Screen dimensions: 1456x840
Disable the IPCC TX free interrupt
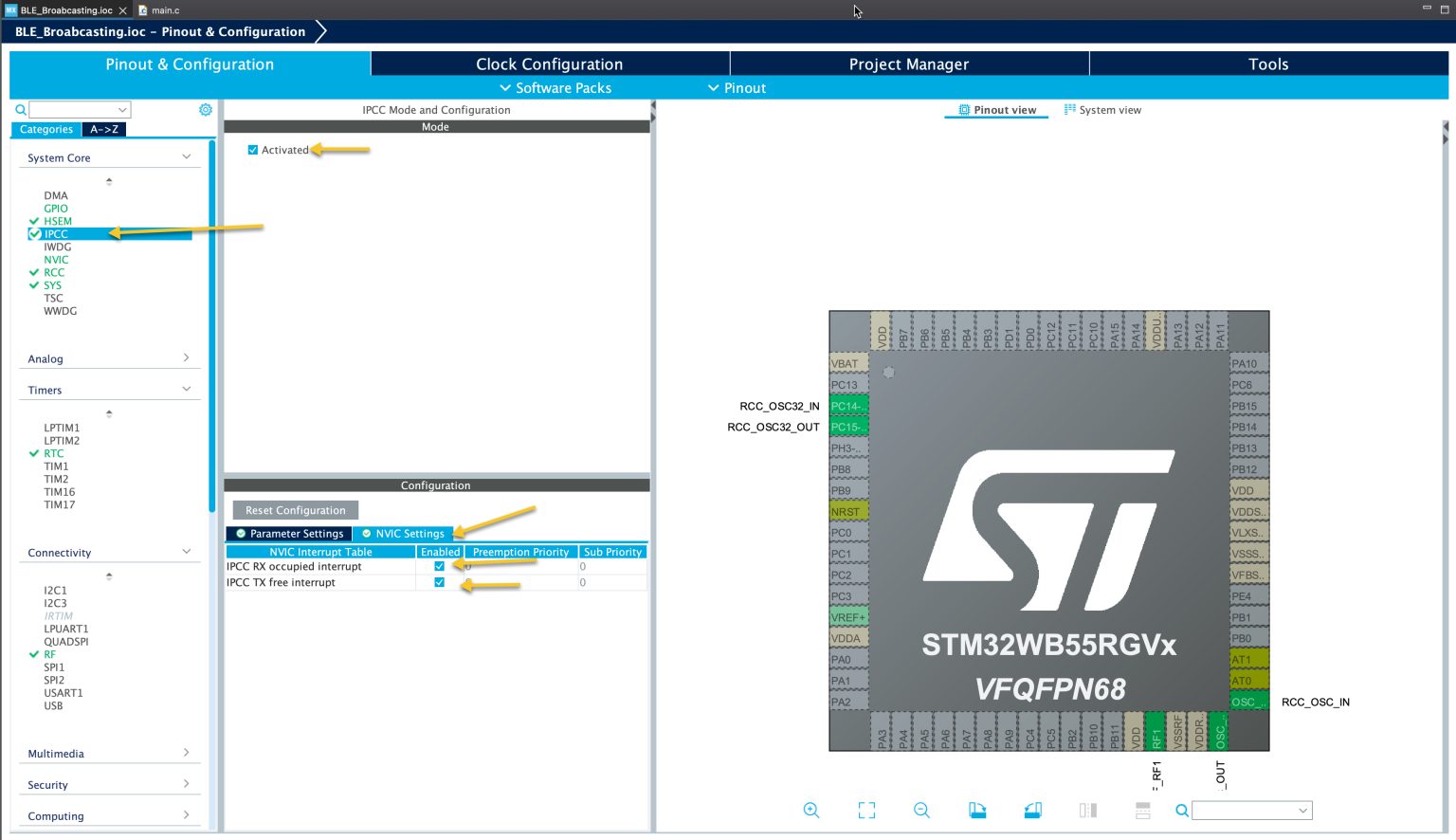[439, 581]
